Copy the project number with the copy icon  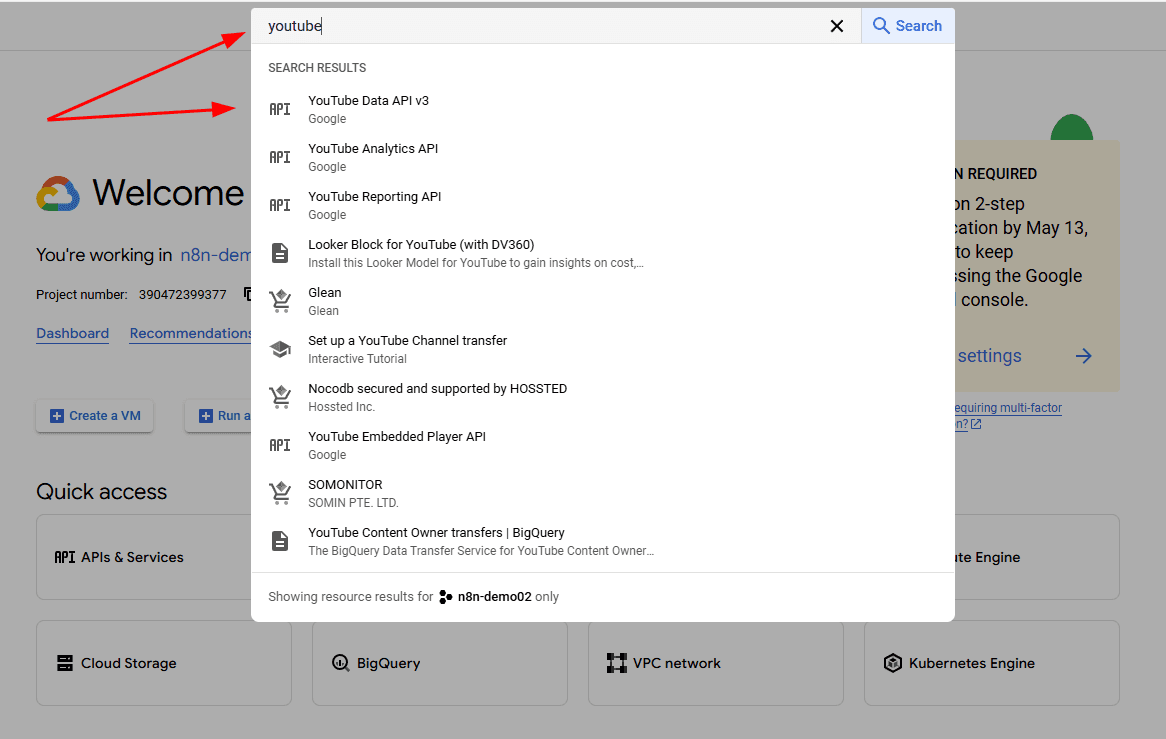tap(248, 294)
